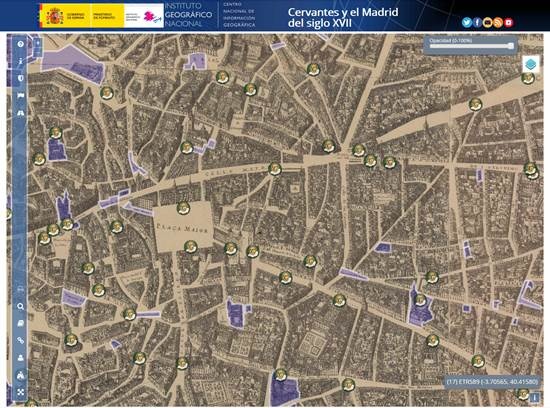Click the Ministerio de Fomento logo

(107, 16)
